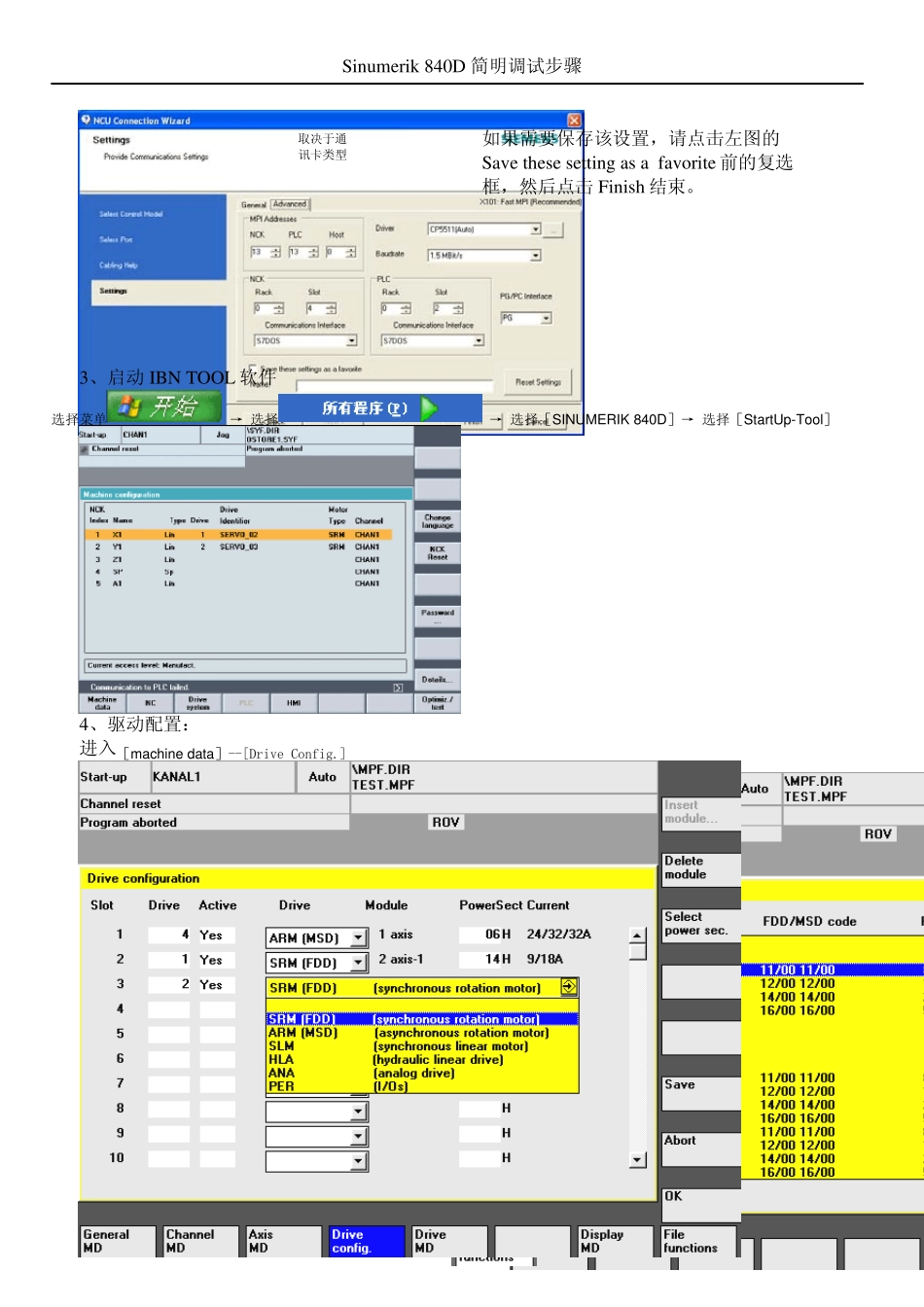Viewport: 924px width, 1307px height.
Task: Click the Reset Settings button
Action: [x=538, y=382]
